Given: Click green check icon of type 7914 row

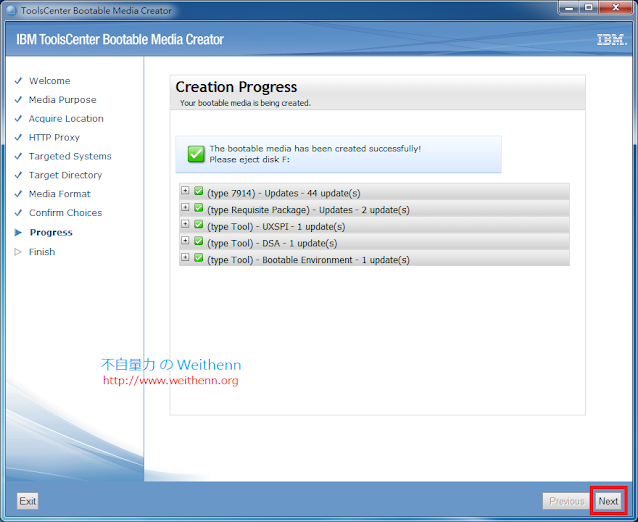Looking at the screenshot, I should [x=199, y=190].
